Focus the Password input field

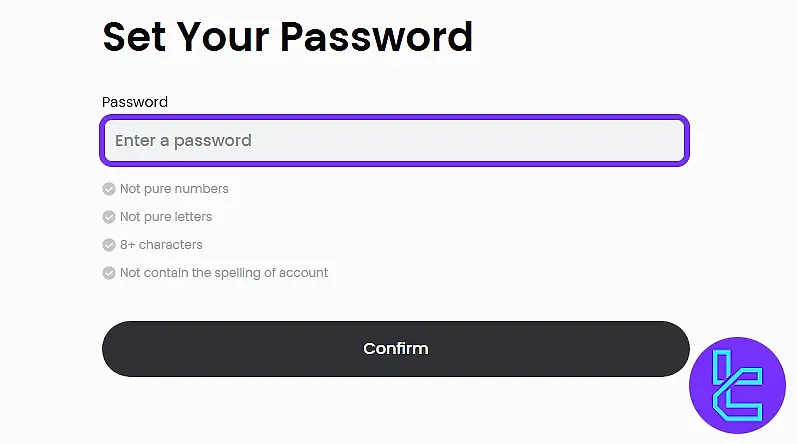coord(394,141)
